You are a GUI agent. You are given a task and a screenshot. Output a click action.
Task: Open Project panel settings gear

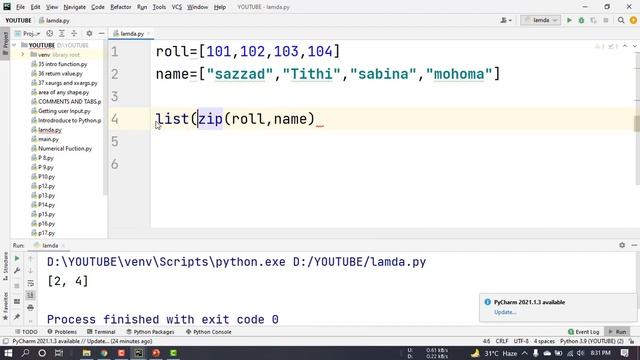click(89, 33)
